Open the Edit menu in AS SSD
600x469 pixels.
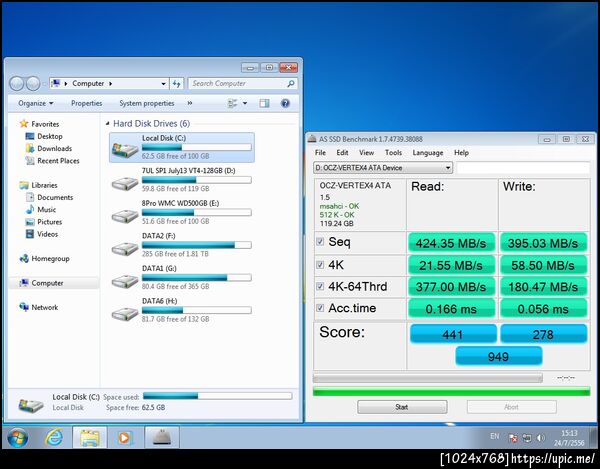[x=342, y=153]
